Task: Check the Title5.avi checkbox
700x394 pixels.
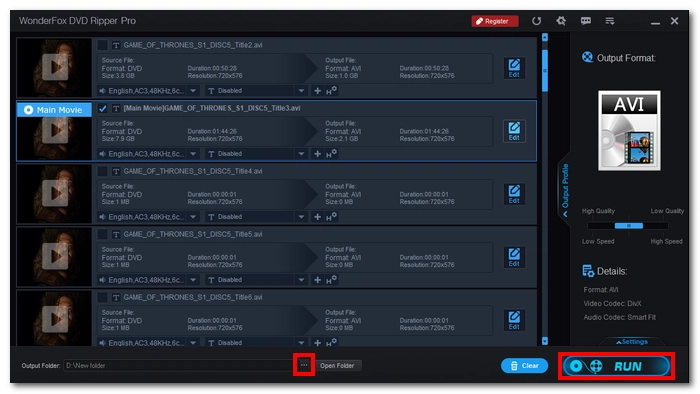Action: click(102, 234)
